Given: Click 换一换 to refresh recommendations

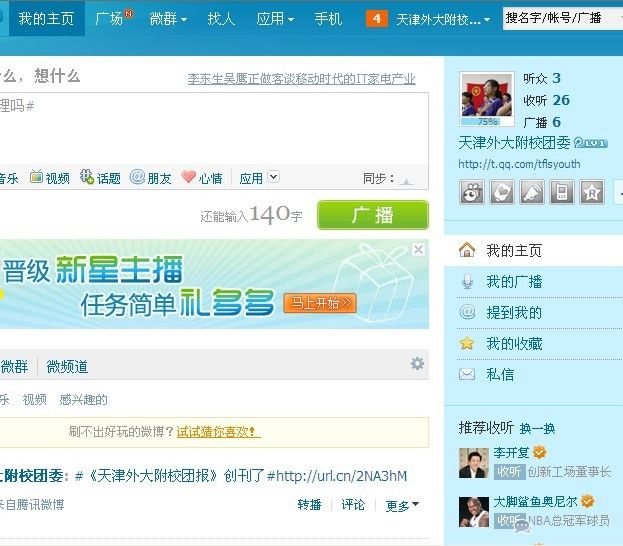Looking at the screenshot, I should coord(537,428).
